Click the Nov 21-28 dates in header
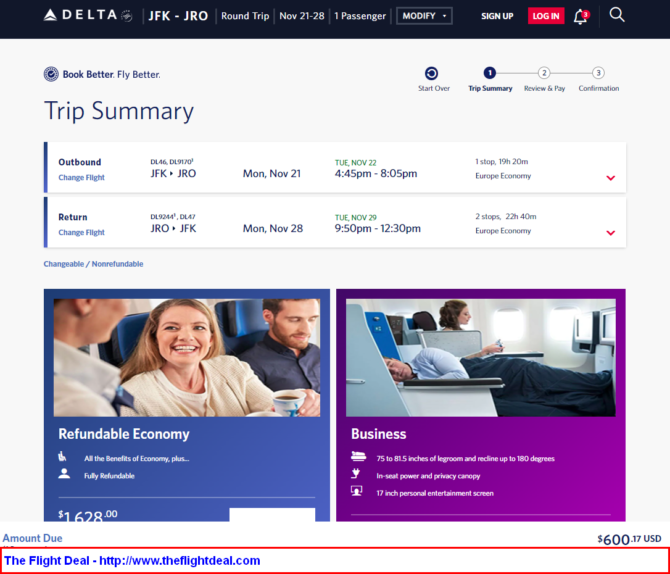The height and width of the screenshot is (574, 670). (x=302, y=16)
